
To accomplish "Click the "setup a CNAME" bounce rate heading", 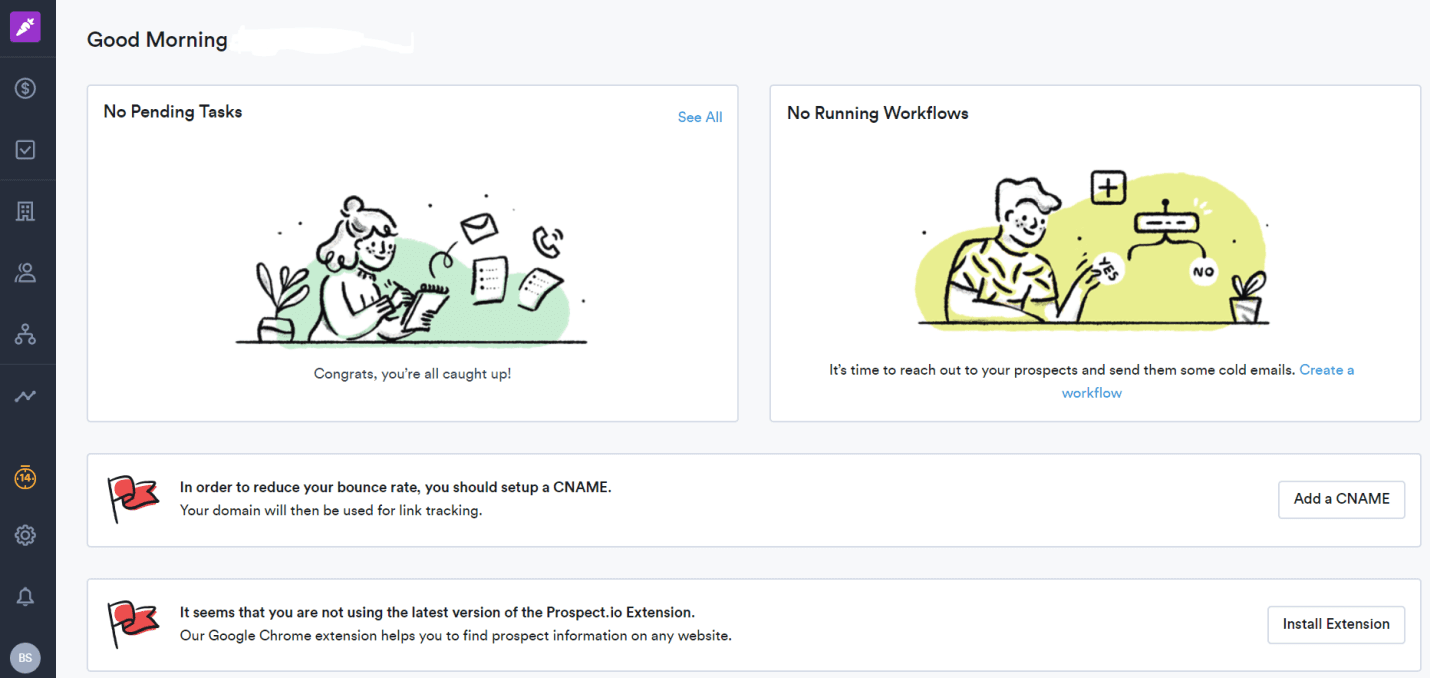I will click(395, 487).
